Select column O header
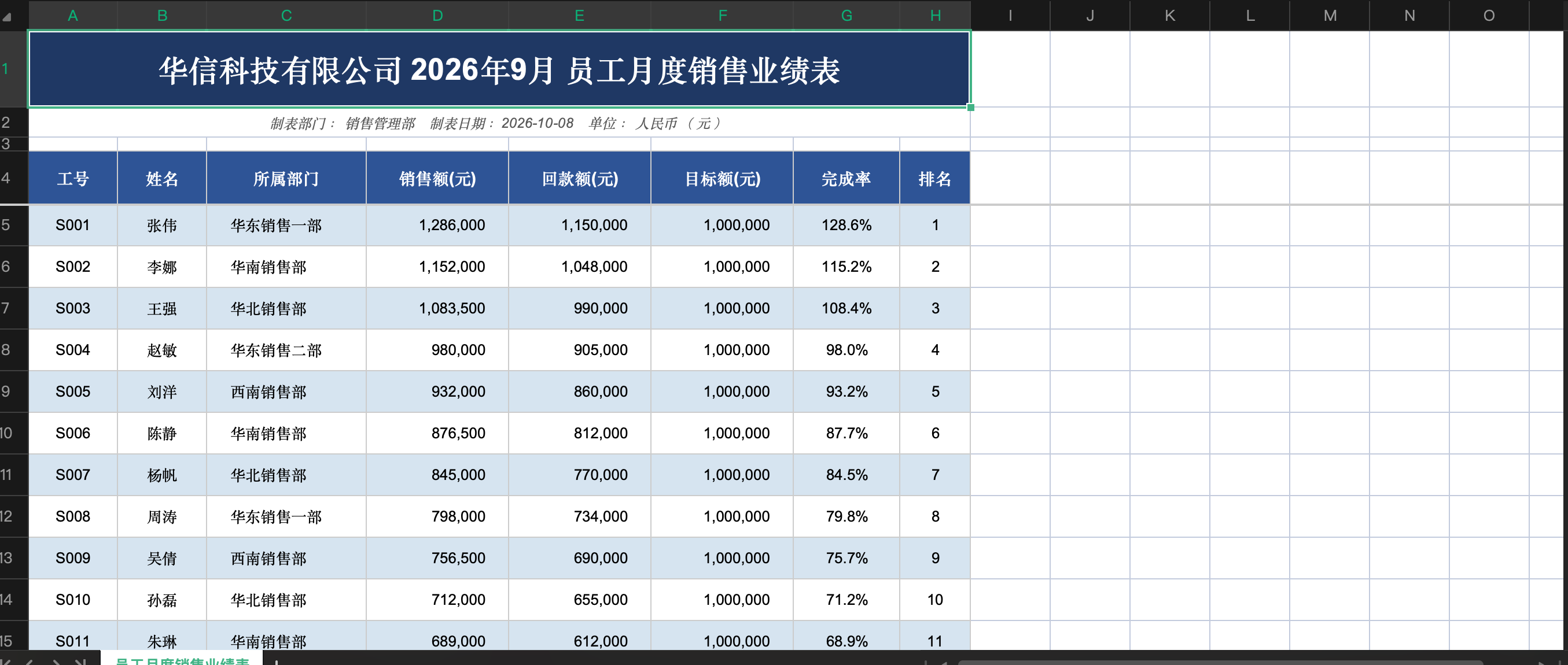Viewport: 1568px width, 665px height. tap(1489, 15)
